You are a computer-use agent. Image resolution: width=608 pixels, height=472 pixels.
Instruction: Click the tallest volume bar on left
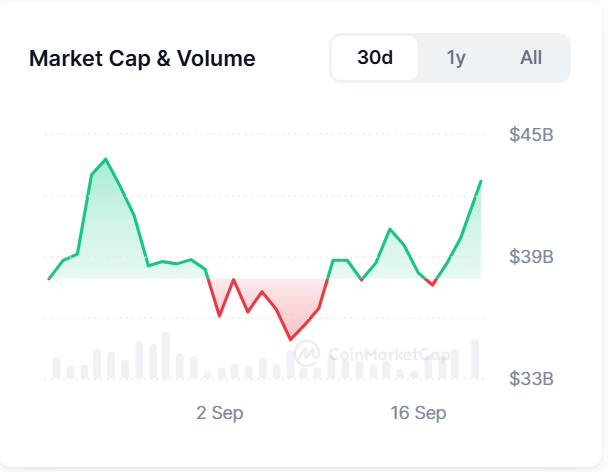[166, 355]
